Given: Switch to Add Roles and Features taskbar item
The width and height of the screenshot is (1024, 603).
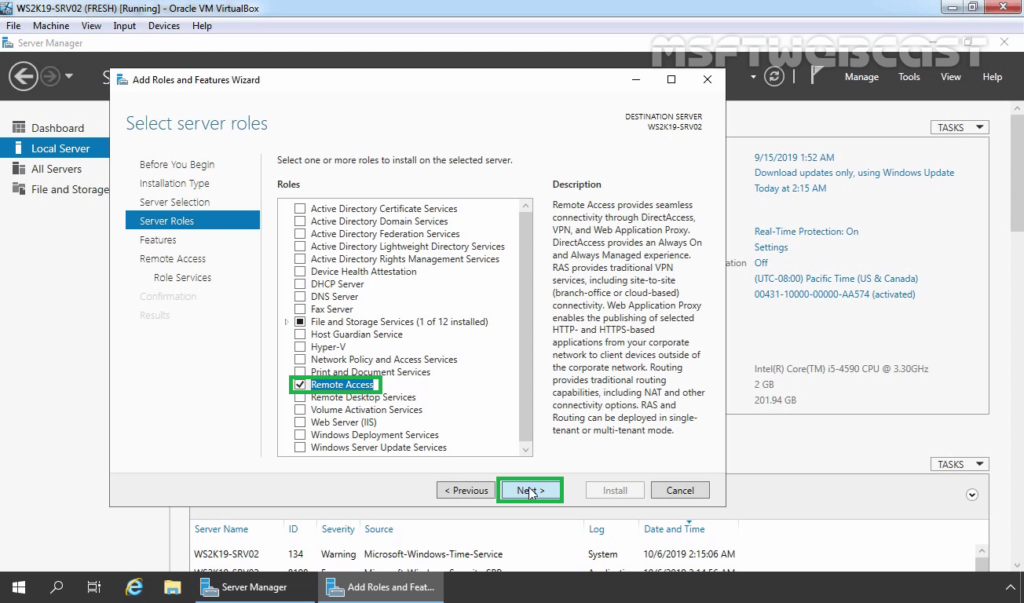Looking at the screenshot, I should point(380,587).
